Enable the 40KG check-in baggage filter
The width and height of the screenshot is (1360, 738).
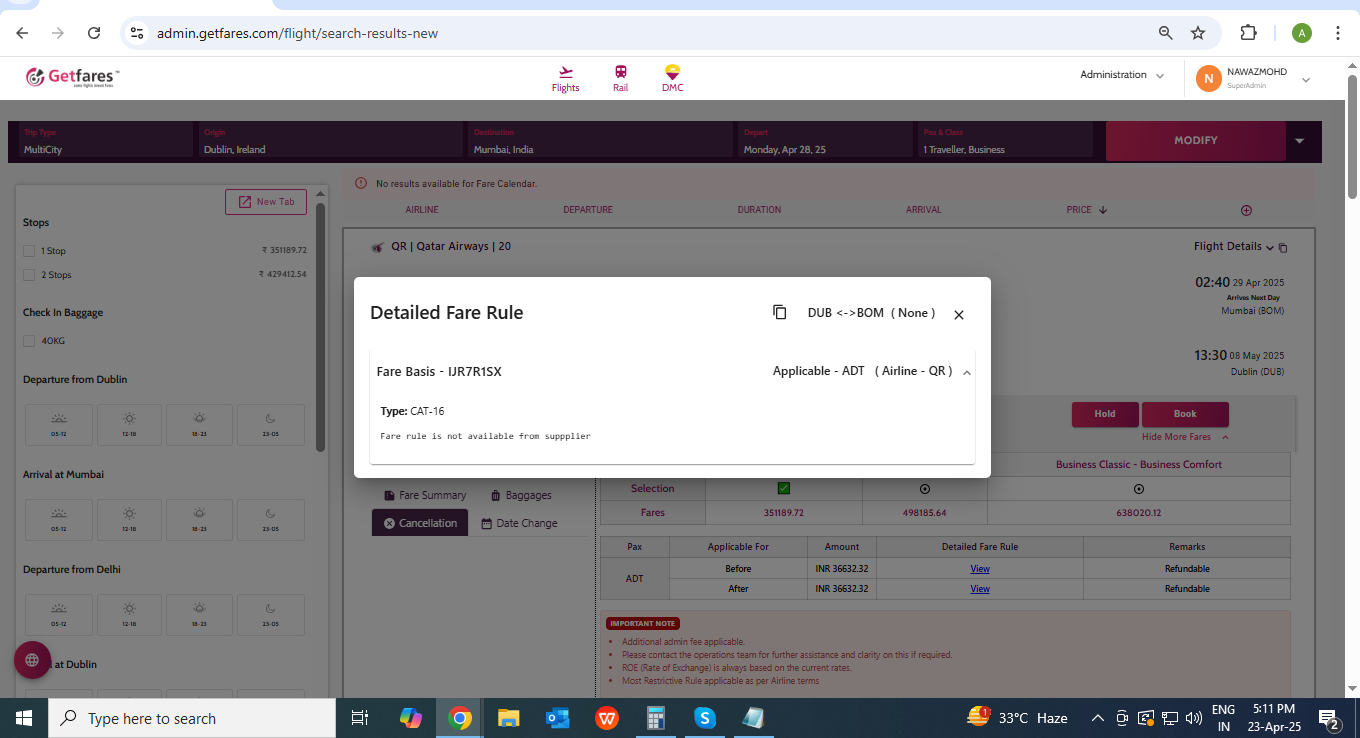pos(30,341)
